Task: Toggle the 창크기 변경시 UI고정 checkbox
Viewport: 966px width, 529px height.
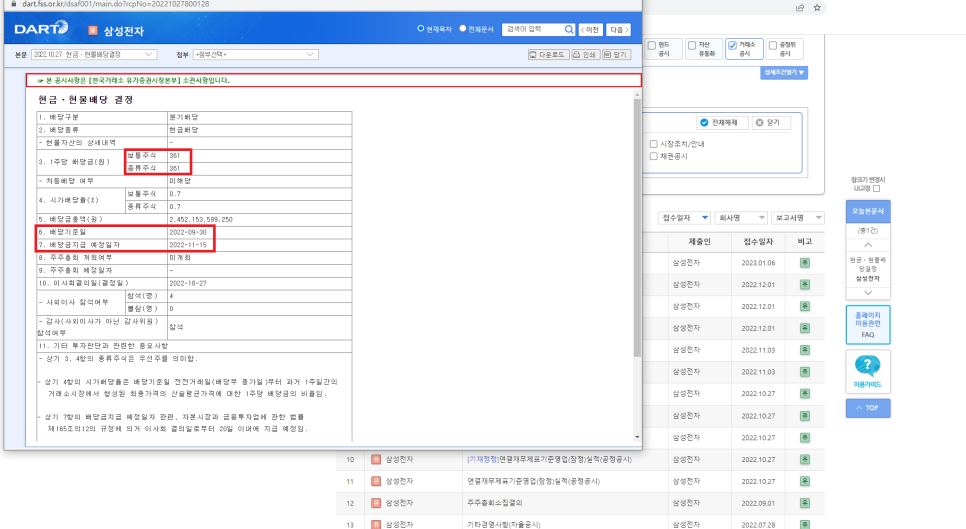Action: coord(877,188)
